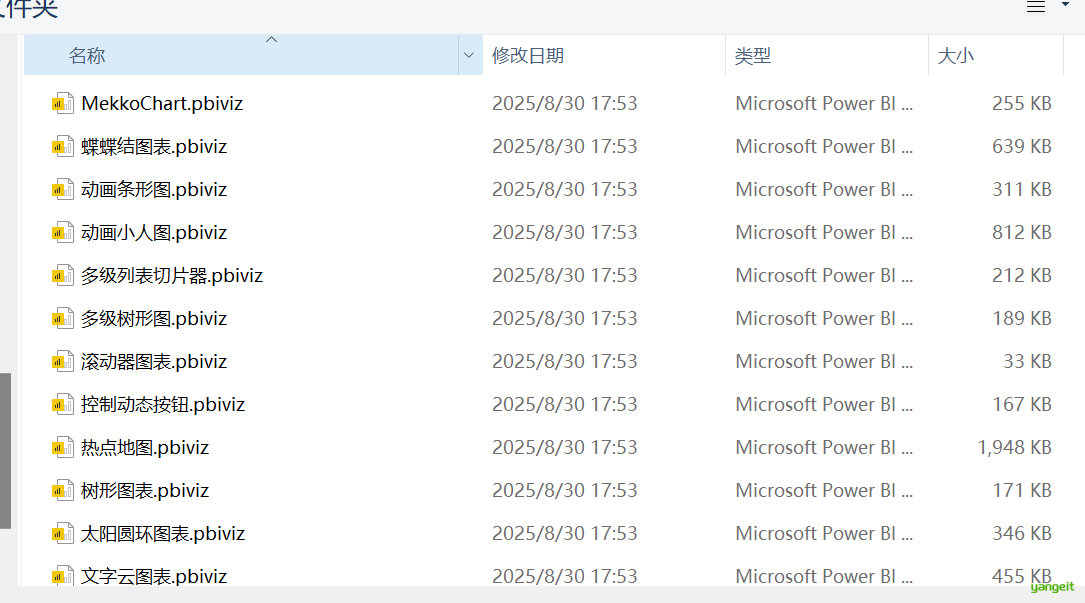Select the 控制动态按钮.pbiviz file name
Viewport: 1085px width, 603px height.
(x=163, y=404)
